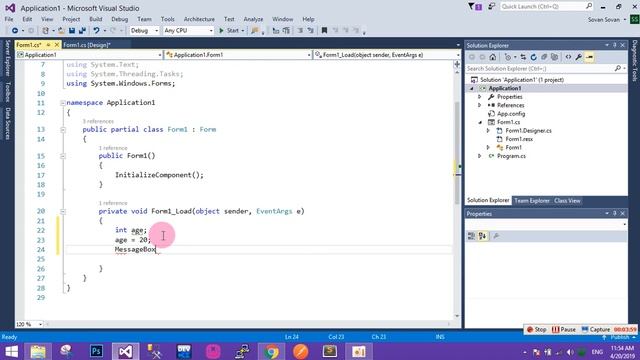Viewport: 640px width, 360px height.
Task: Select App.config in Solution Explorer
Action: [x=511, y=114]
